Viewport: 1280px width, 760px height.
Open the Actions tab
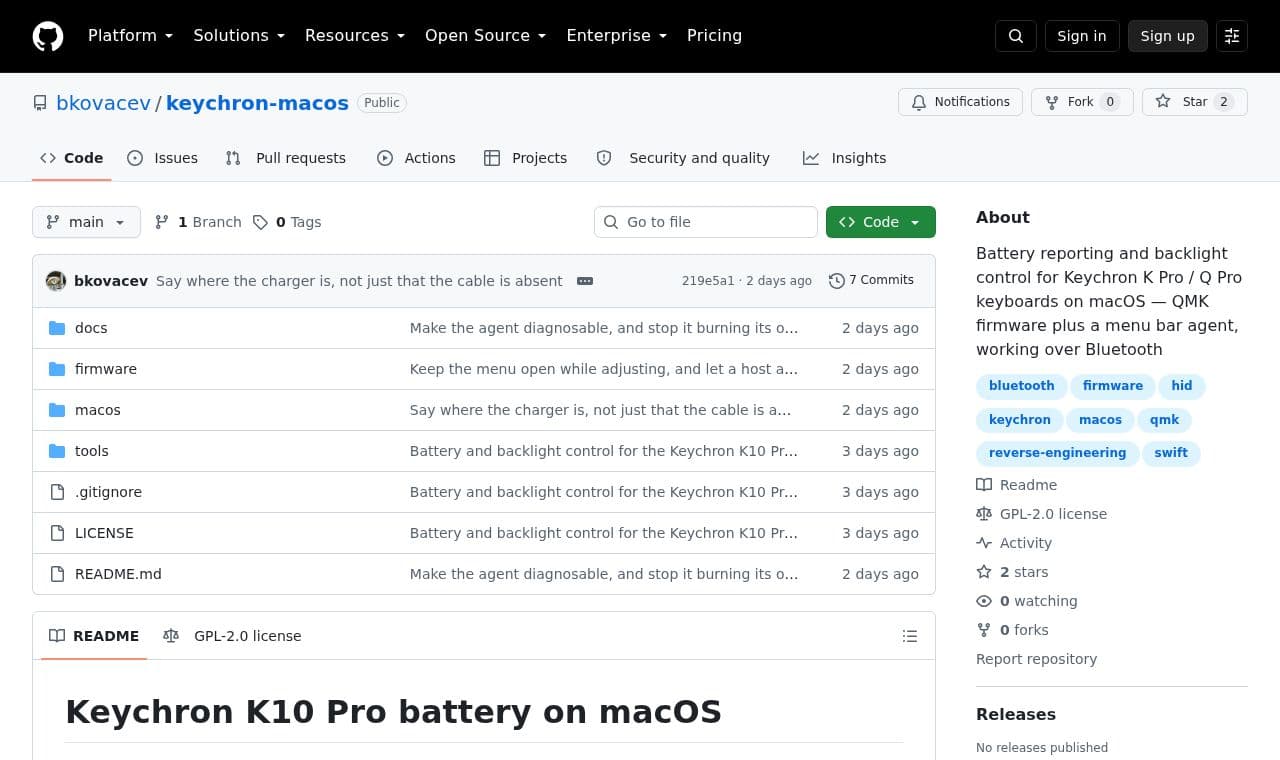416,158
